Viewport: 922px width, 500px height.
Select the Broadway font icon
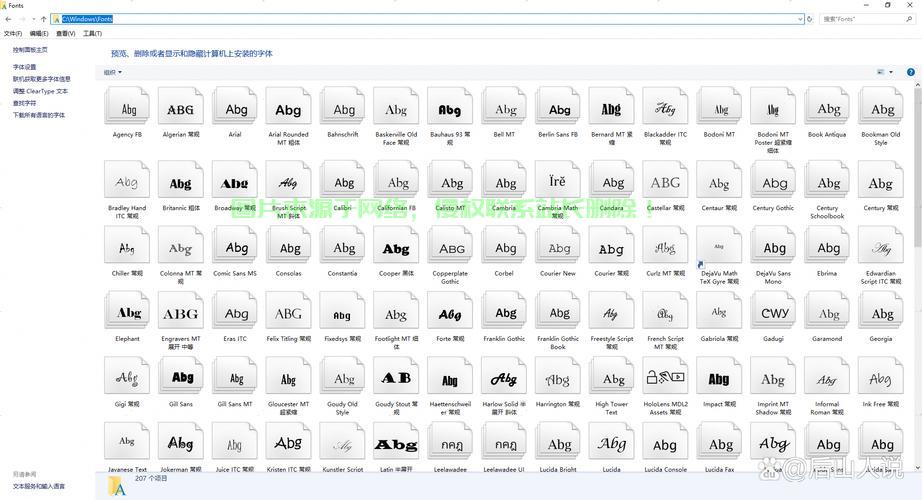coord(235,180)
